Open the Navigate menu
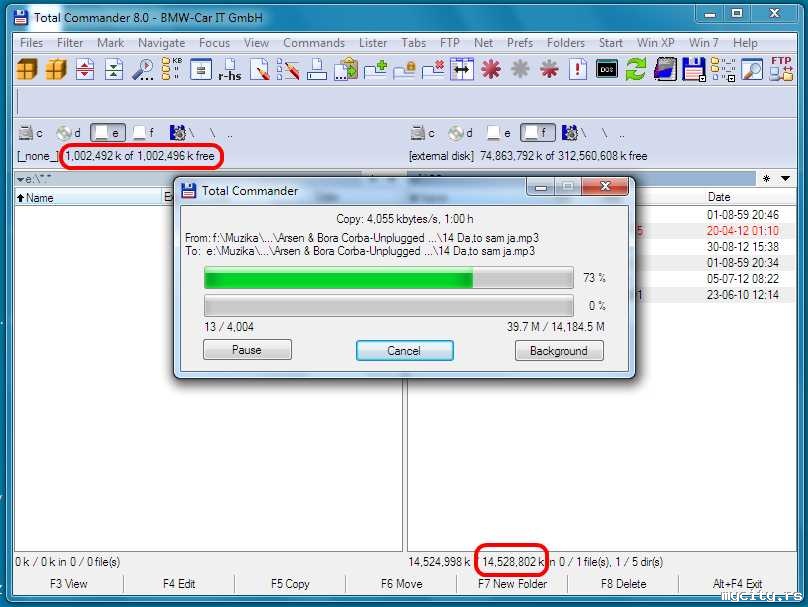The image size is (808, 607). point(161,43)
